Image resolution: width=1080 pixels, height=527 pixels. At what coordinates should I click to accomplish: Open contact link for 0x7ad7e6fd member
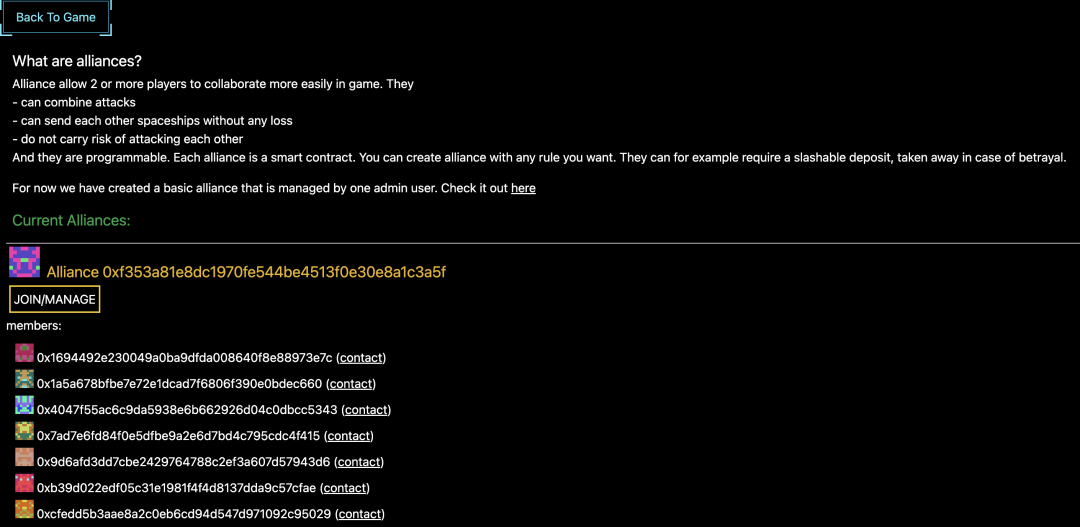pos(348,436)
